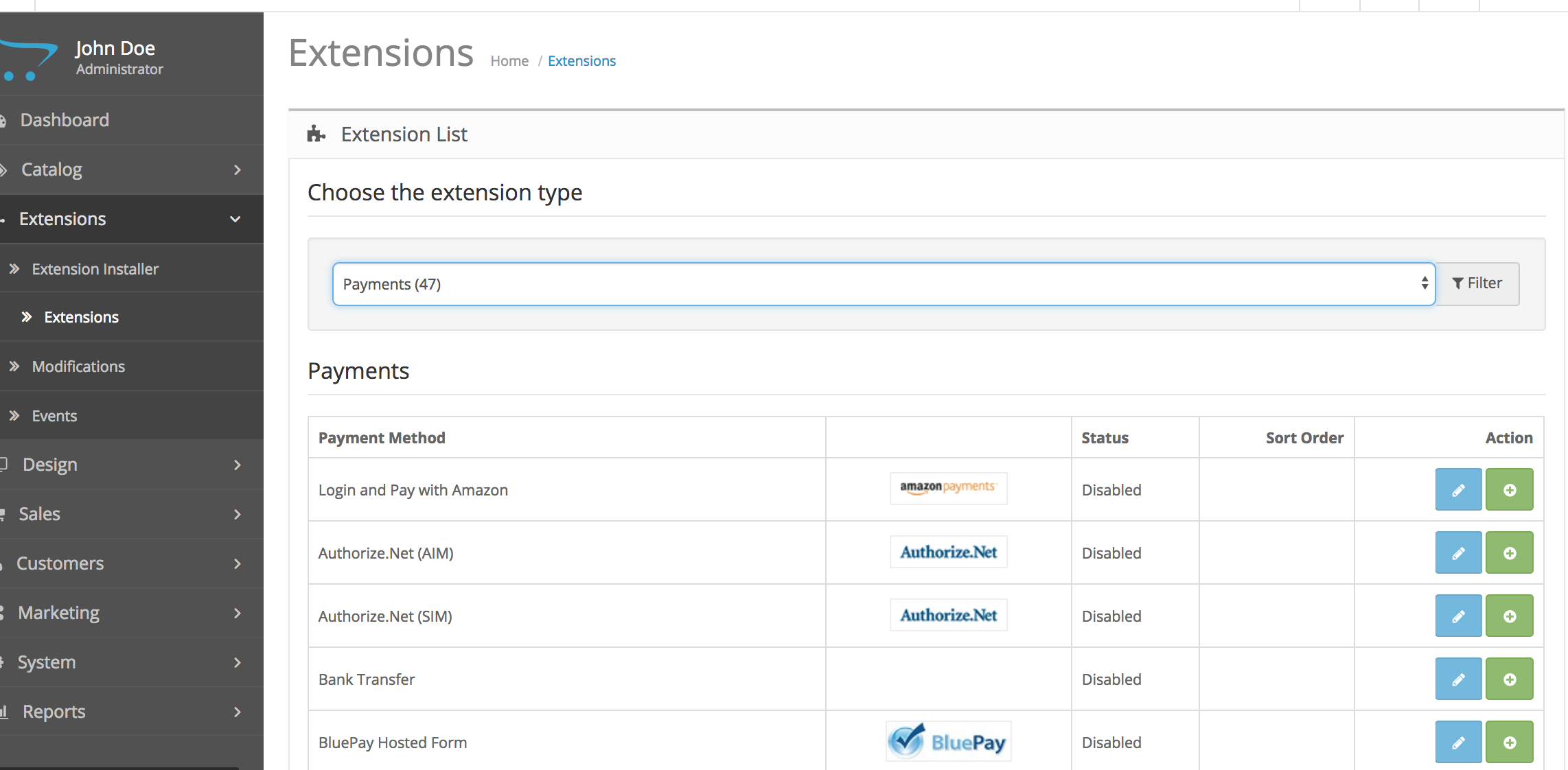Install Bank Transfer extension
This screenshot has height=770, width=1568.
[x=1509, y=679]
